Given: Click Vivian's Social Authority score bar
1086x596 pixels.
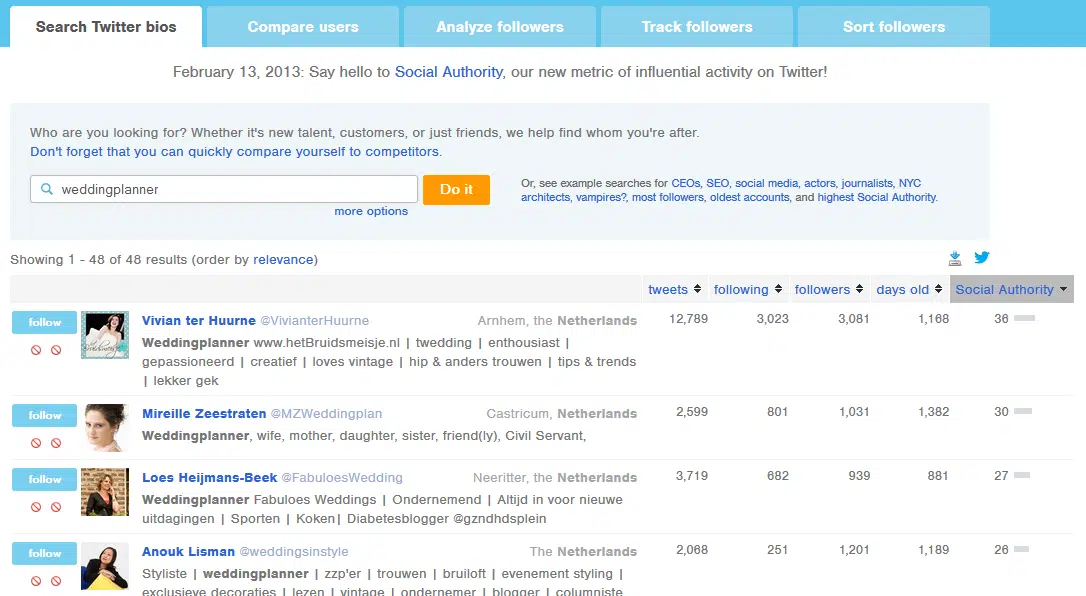Looking at the screenshot, I should click(1024, 319).
